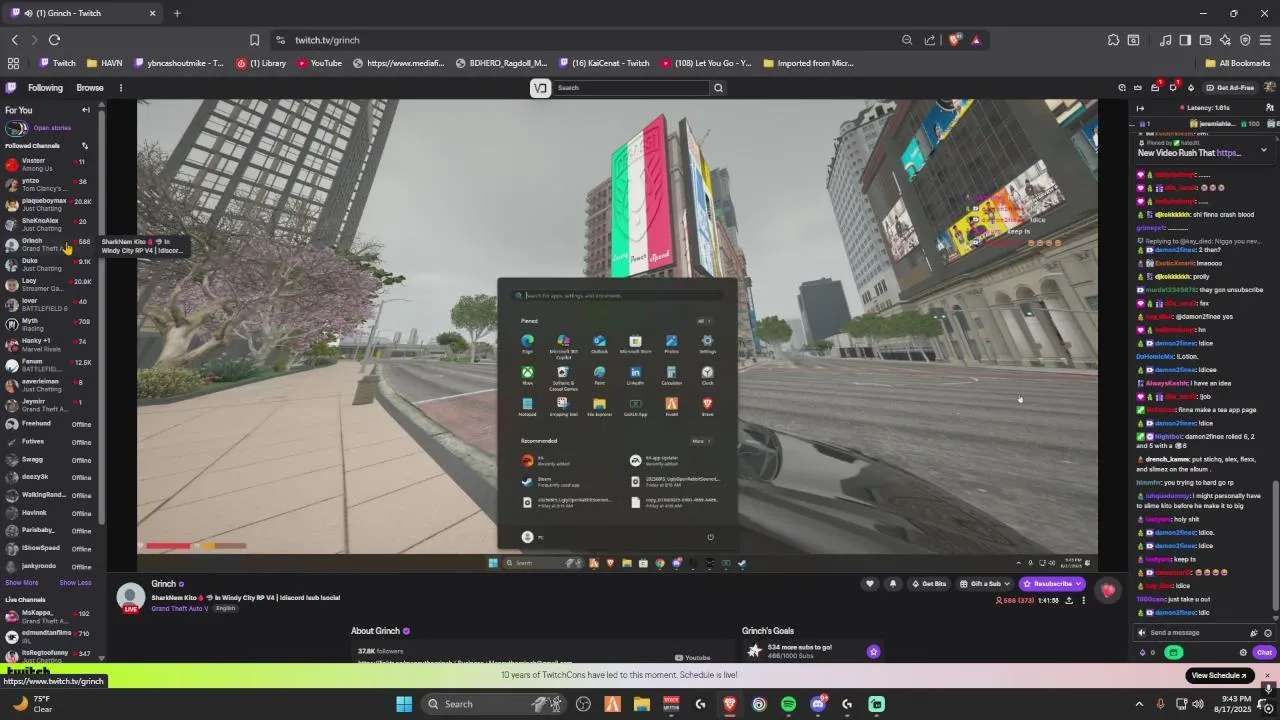Open the Brave VPN shield icon
The image size is (1280, 720).
tap(1245, 40)
